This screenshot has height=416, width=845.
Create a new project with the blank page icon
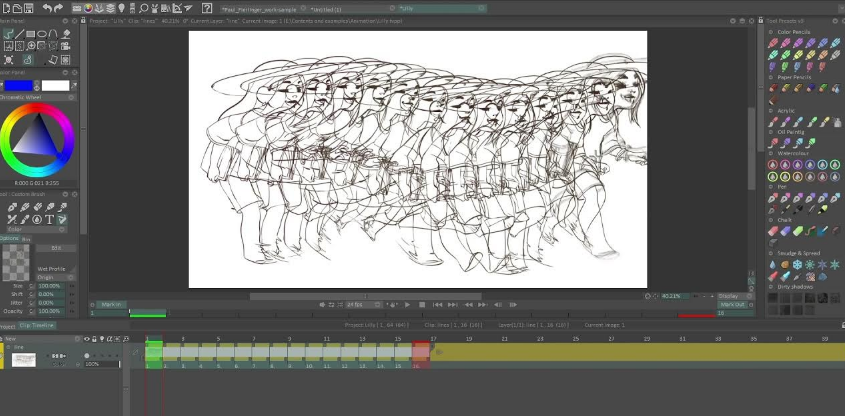[6, 8]
